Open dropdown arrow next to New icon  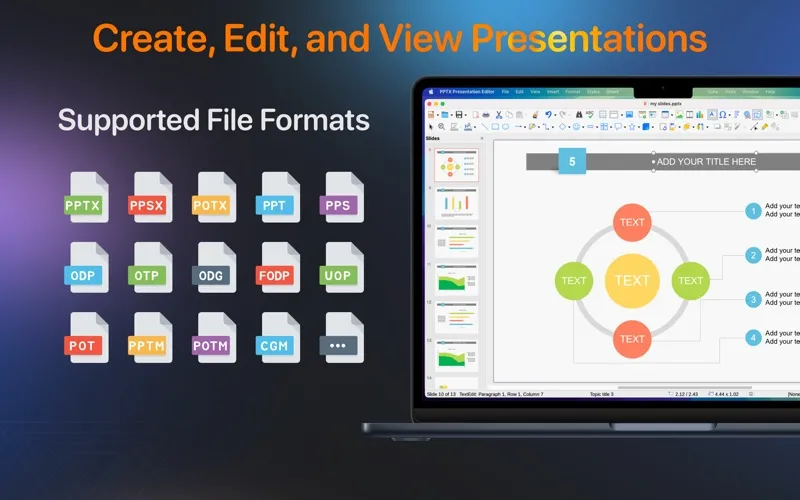[x=438, y=115]
